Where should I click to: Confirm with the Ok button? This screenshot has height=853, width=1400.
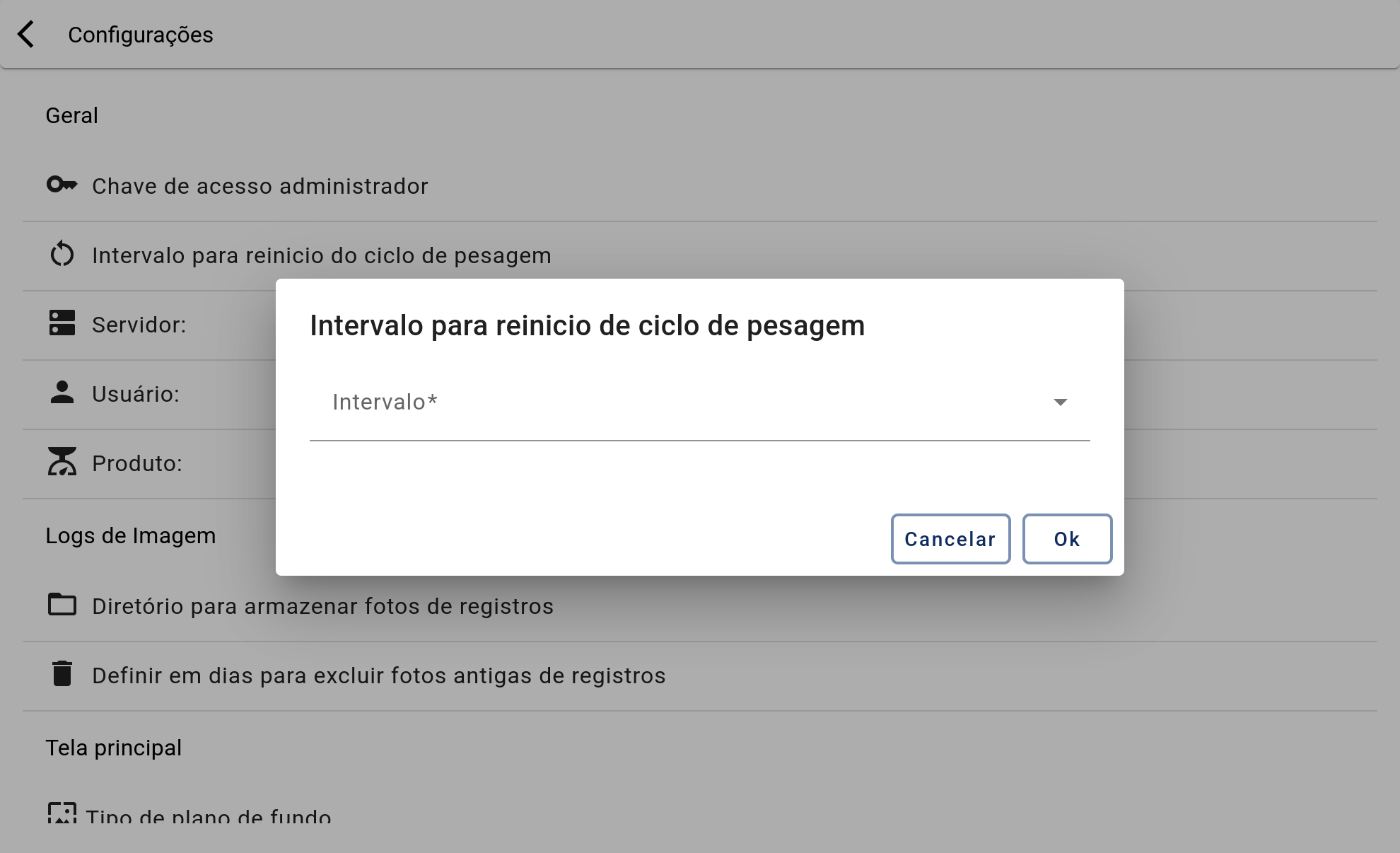[x=1067, y=539]
